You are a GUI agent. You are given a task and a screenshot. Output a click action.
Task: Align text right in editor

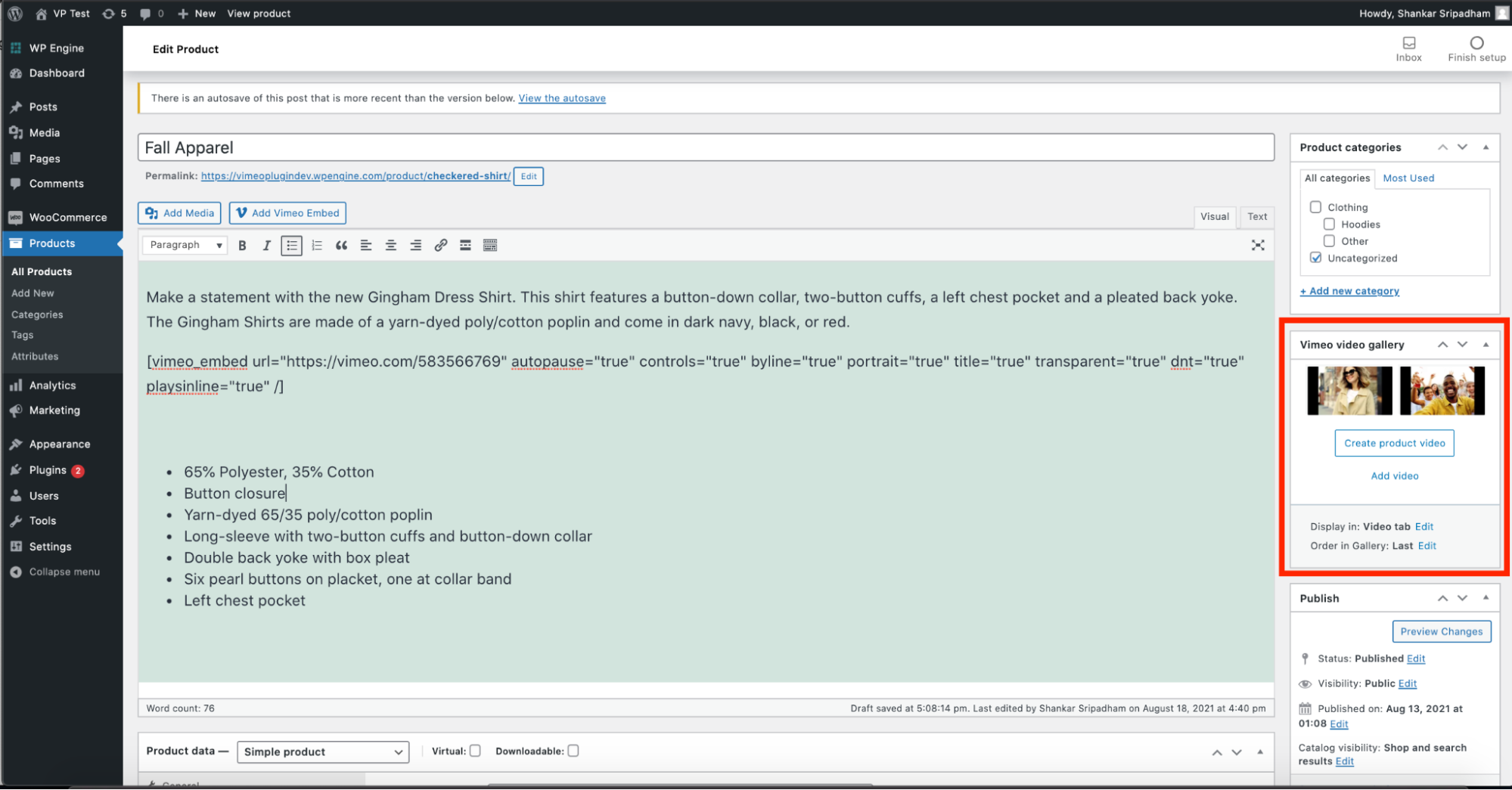tap(416, 246)
